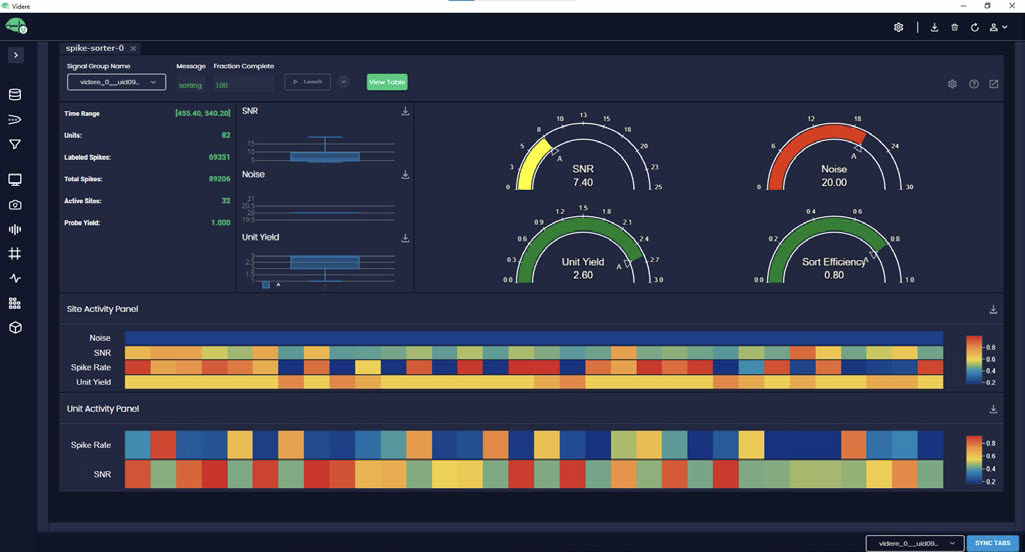The height and width of the screenshot is (552, 1025).
Task: Open the monitor display icon in sidebar
Action: [15, 180]
